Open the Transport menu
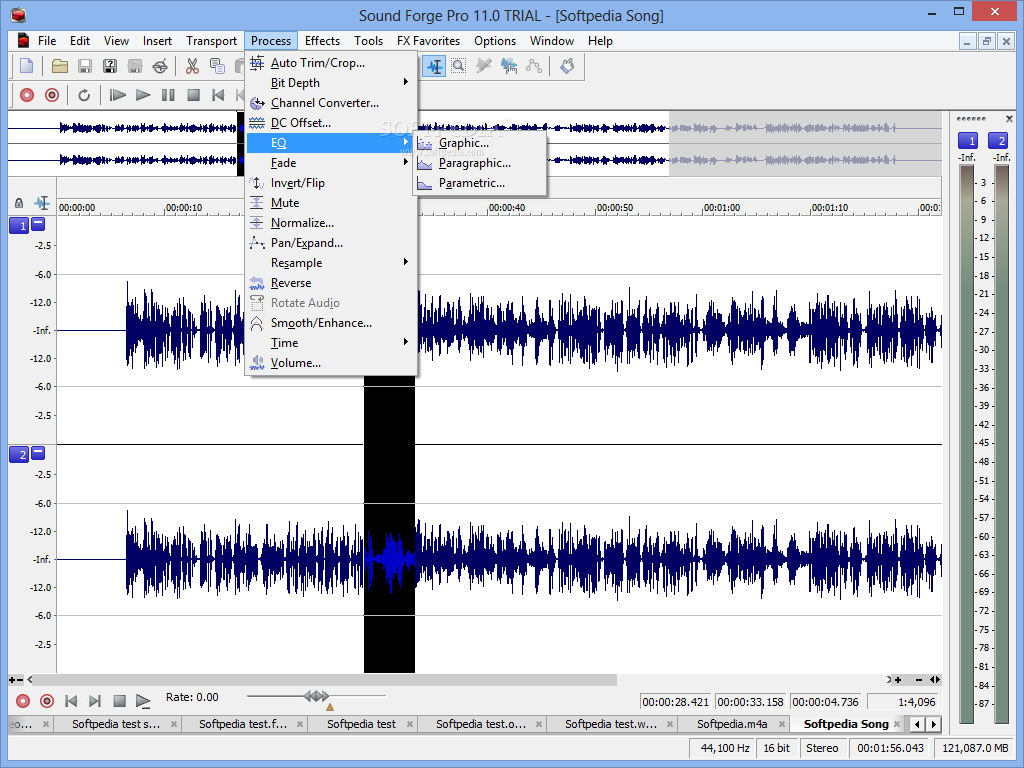 tap(211, 40)
